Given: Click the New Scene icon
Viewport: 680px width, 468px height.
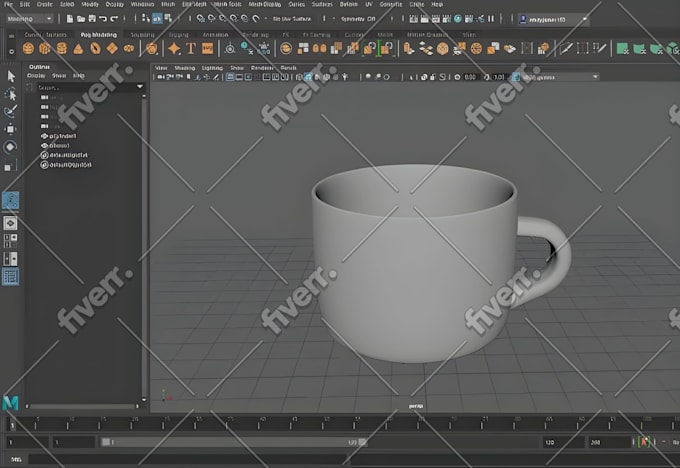Looking at the screenshot, I should [70, 19].
